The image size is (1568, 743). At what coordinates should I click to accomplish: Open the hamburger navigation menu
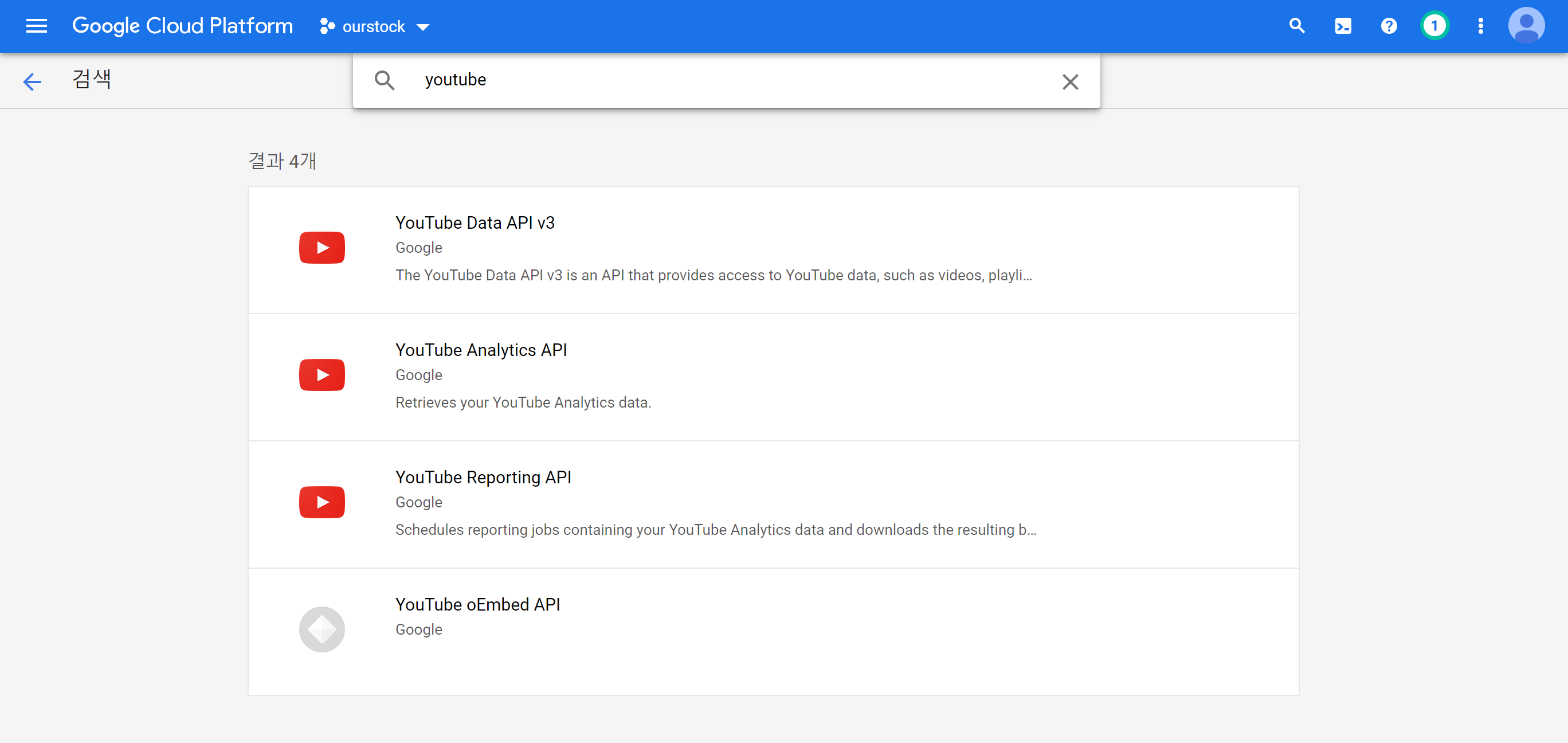(x=37, y=26)
